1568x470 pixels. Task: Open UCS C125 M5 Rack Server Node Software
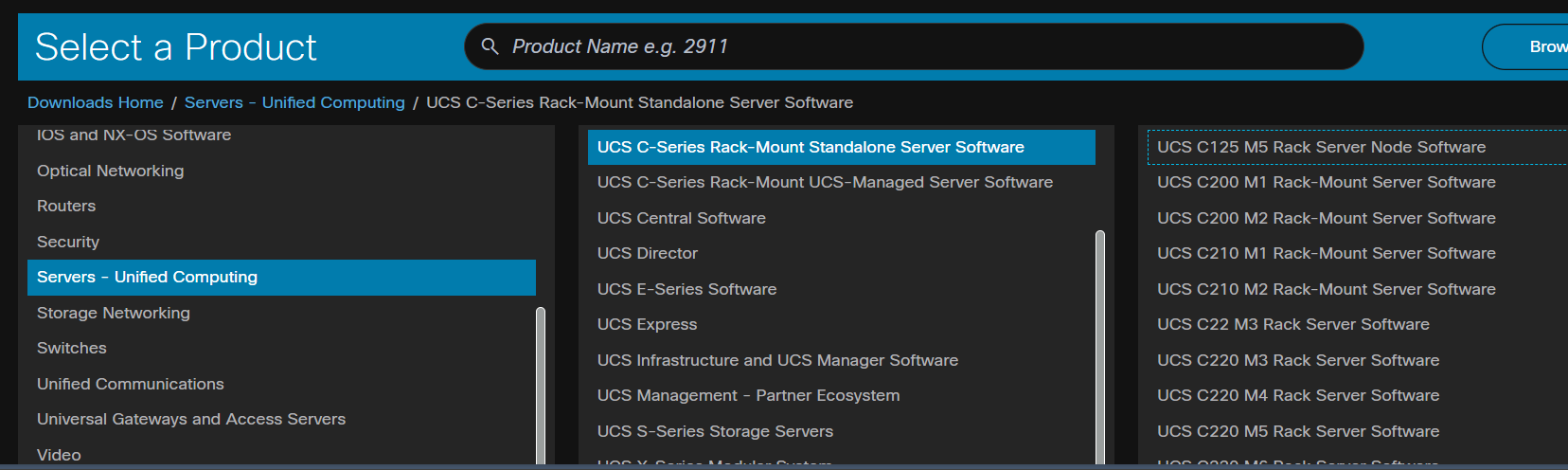1357,147
